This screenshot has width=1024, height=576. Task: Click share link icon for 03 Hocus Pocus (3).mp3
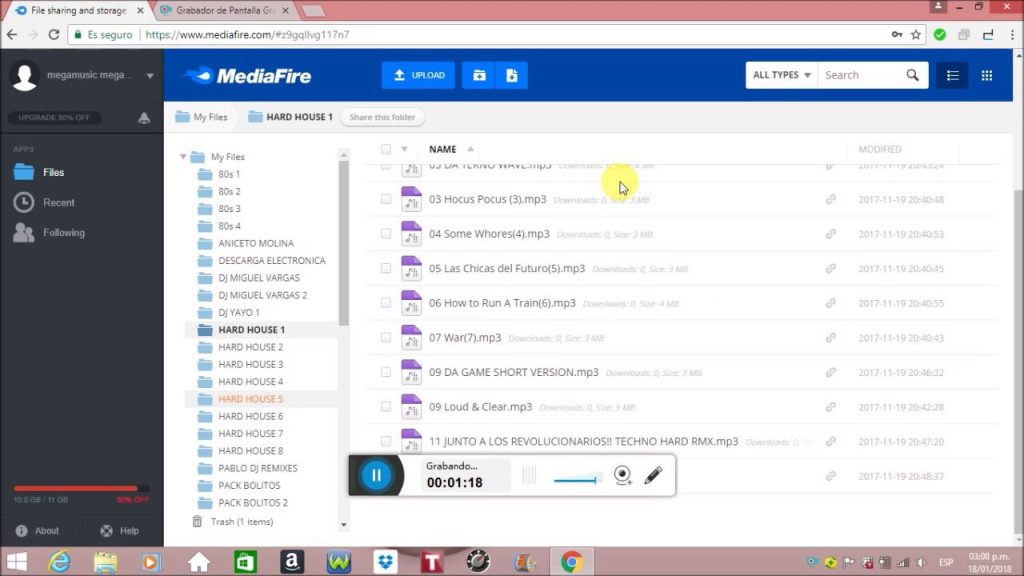click(830, 200)
